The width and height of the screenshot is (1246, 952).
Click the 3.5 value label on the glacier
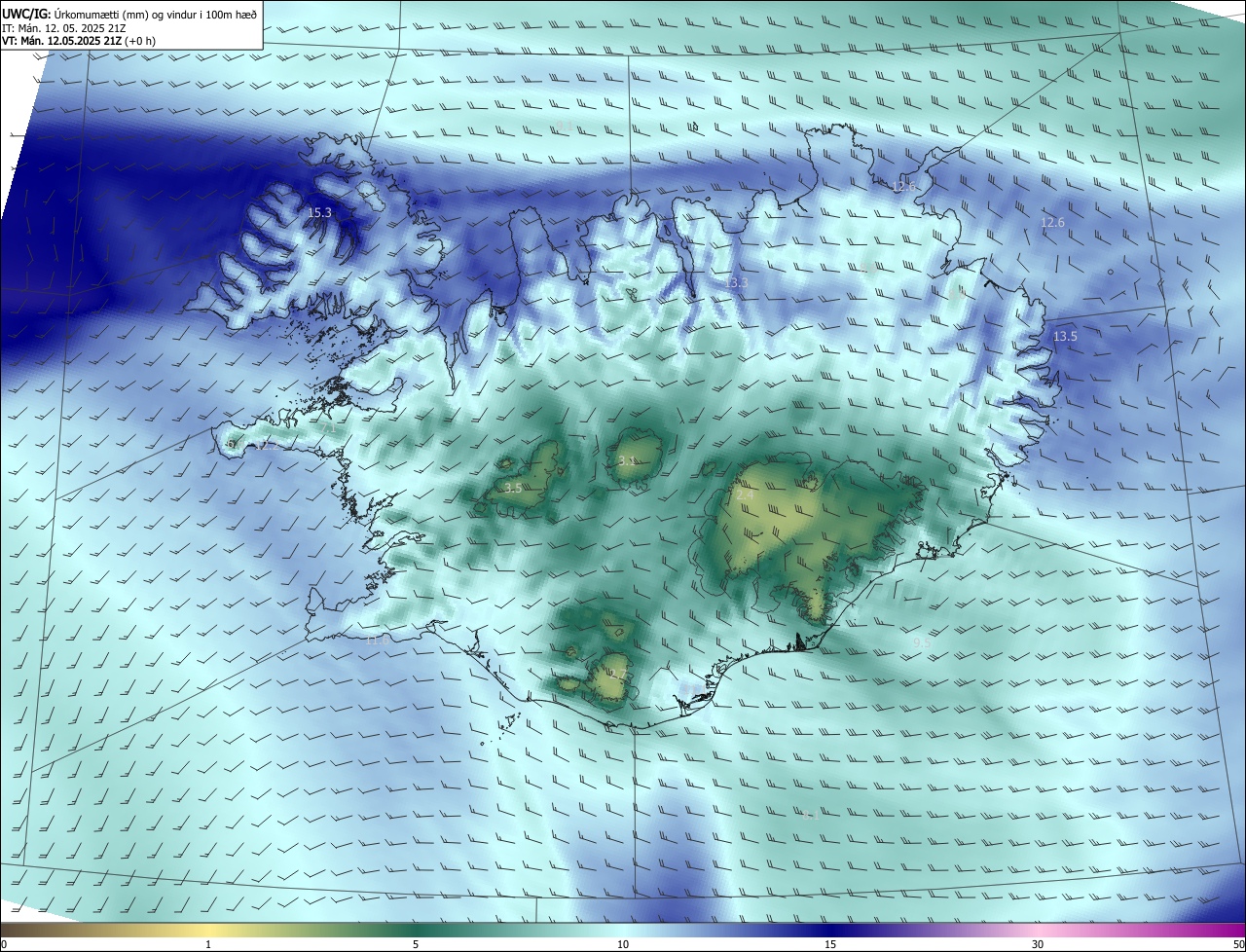click(513, 488)
